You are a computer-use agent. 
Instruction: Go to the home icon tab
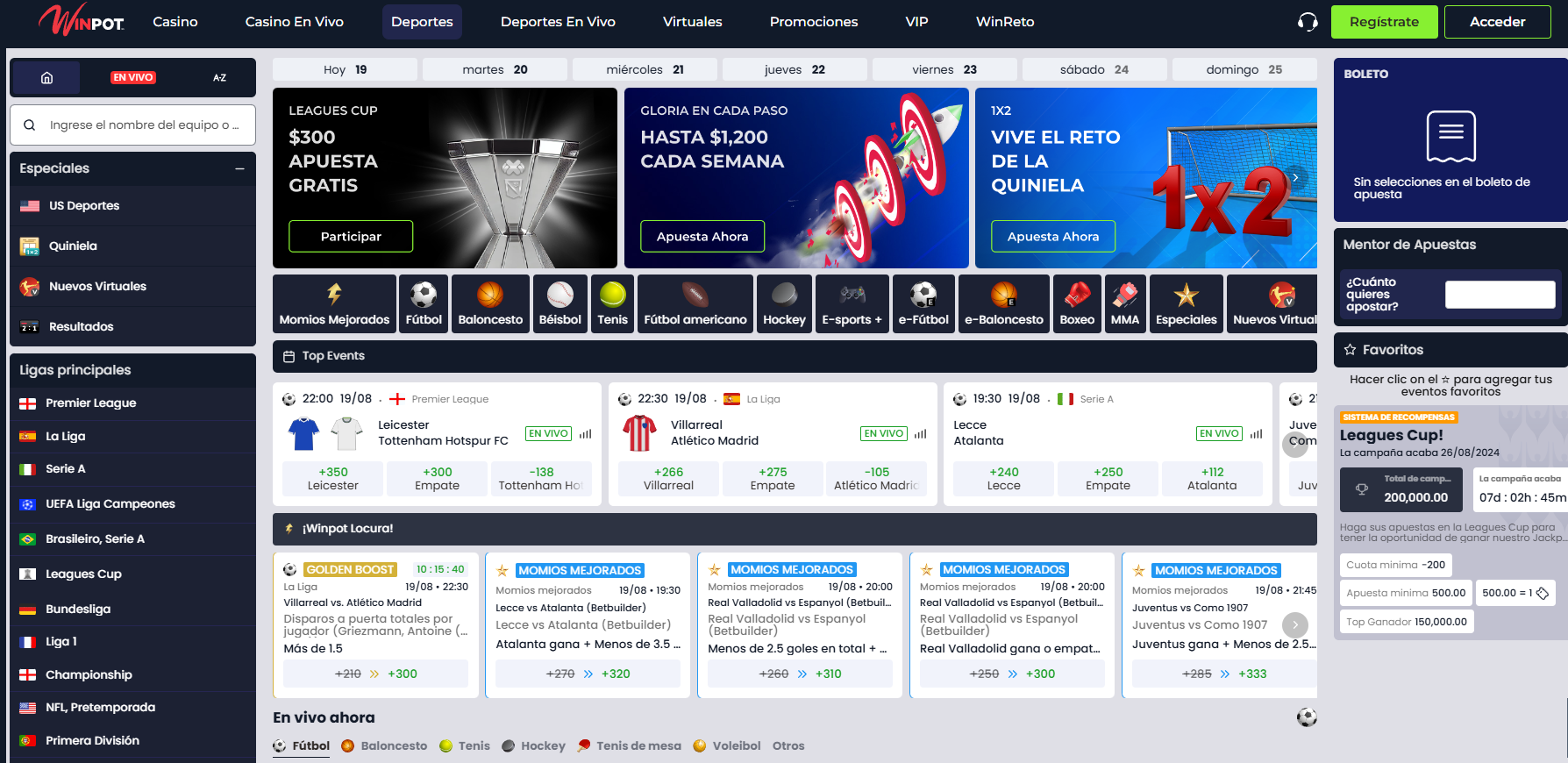46,77
